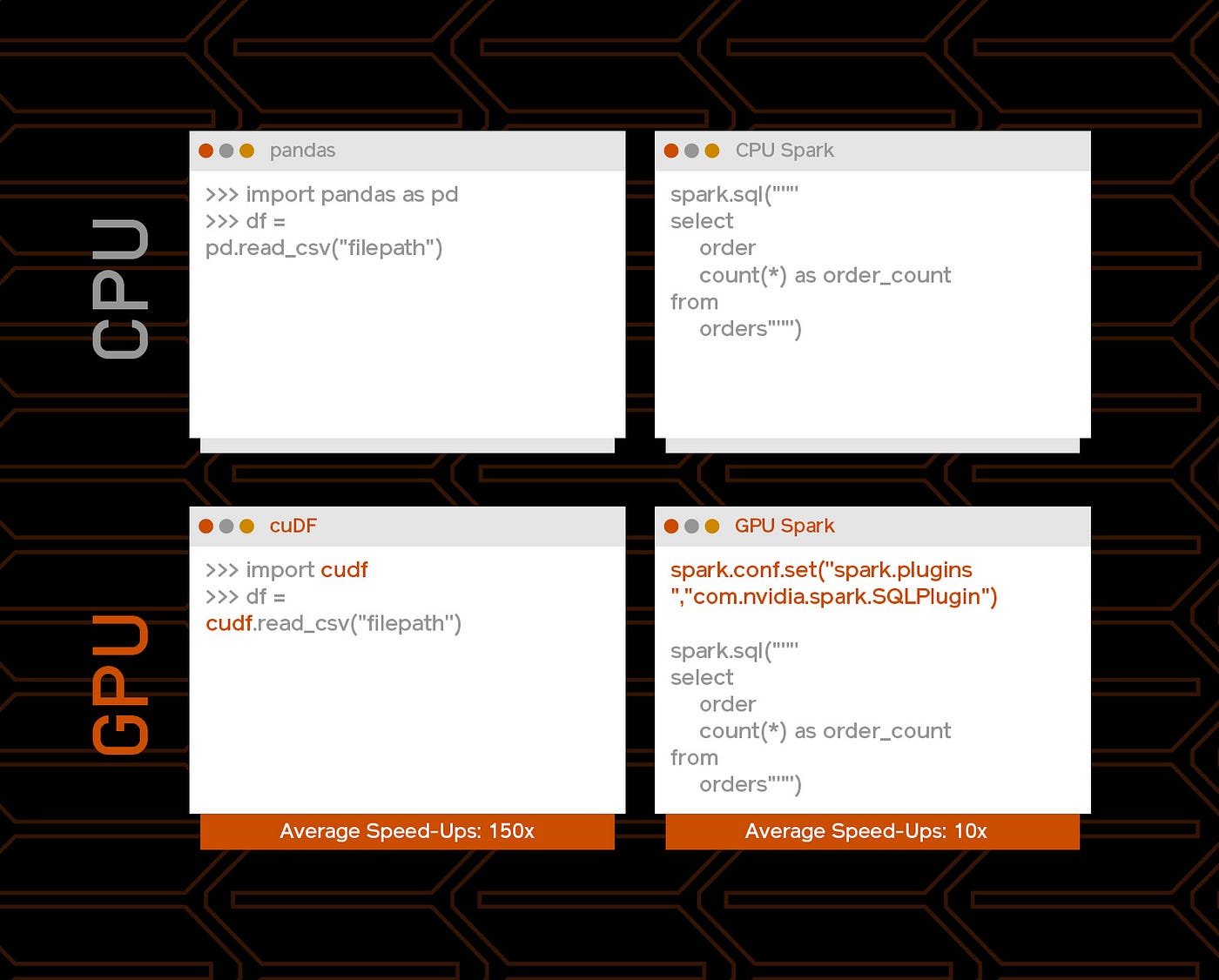Click 'from' in the CPU Spark window
Image resolution: width=1219 pixels, height=980 pixels.
pyautogui.click(x=694, y=302)
